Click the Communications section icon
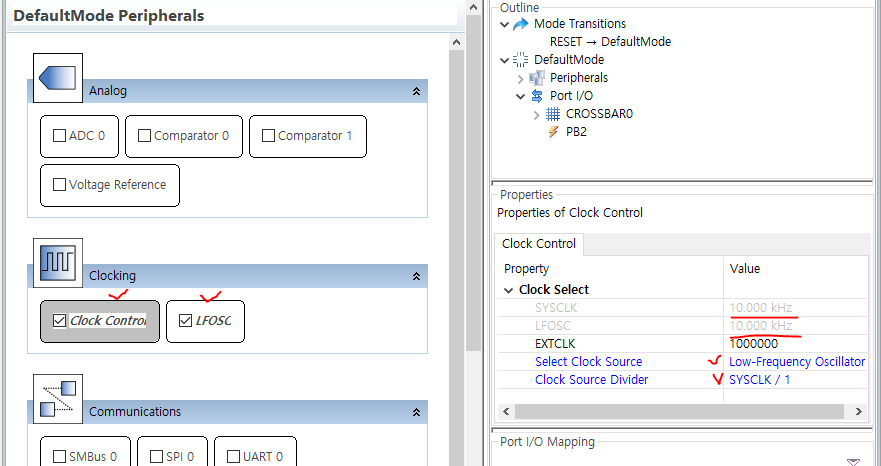Screen dimensions: 881x466 pos(58,399)
